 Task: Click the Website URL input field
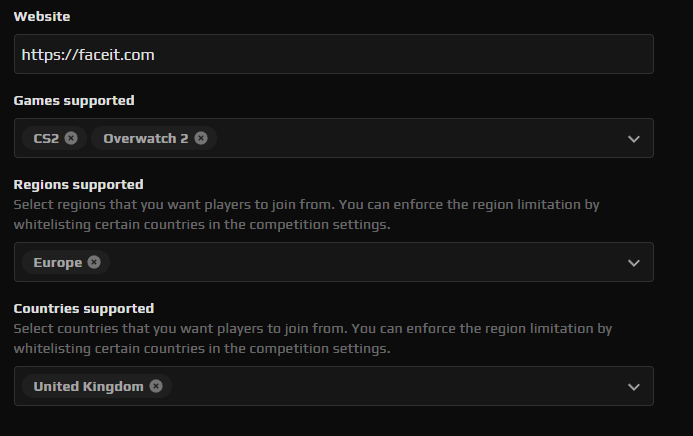(x=333, y=55)
